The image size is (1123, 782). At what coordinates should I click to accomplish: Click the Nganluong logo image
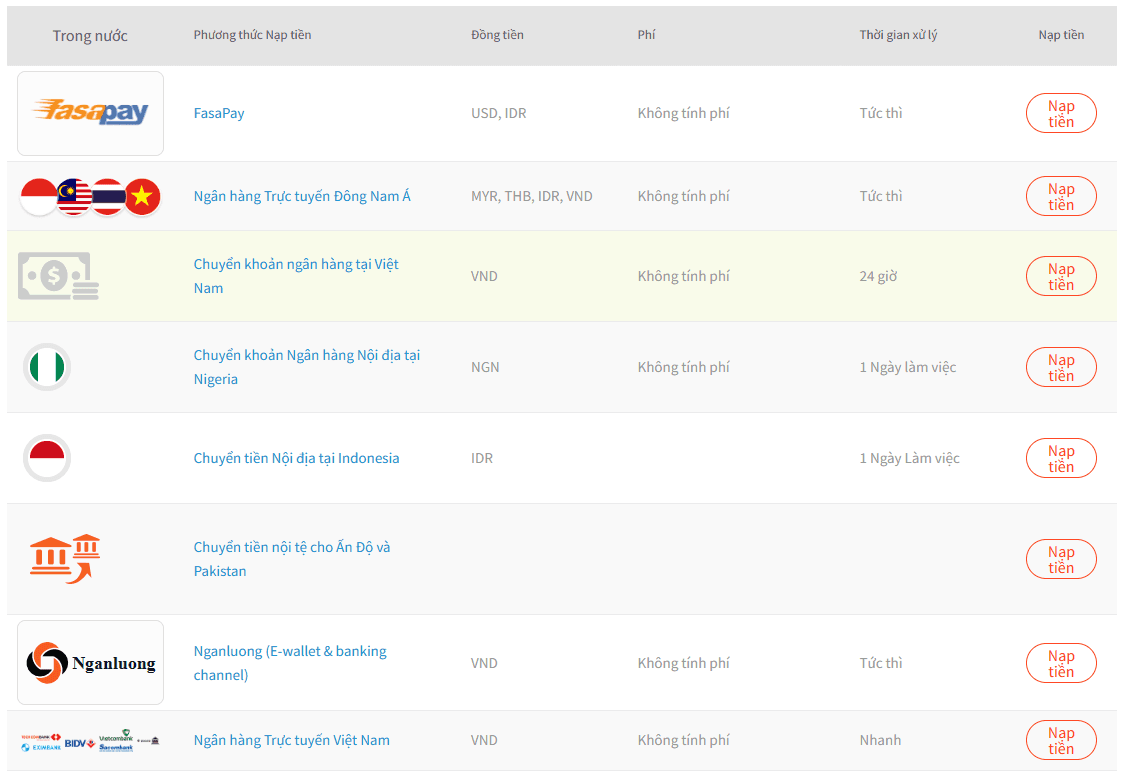tap(90, 662)
